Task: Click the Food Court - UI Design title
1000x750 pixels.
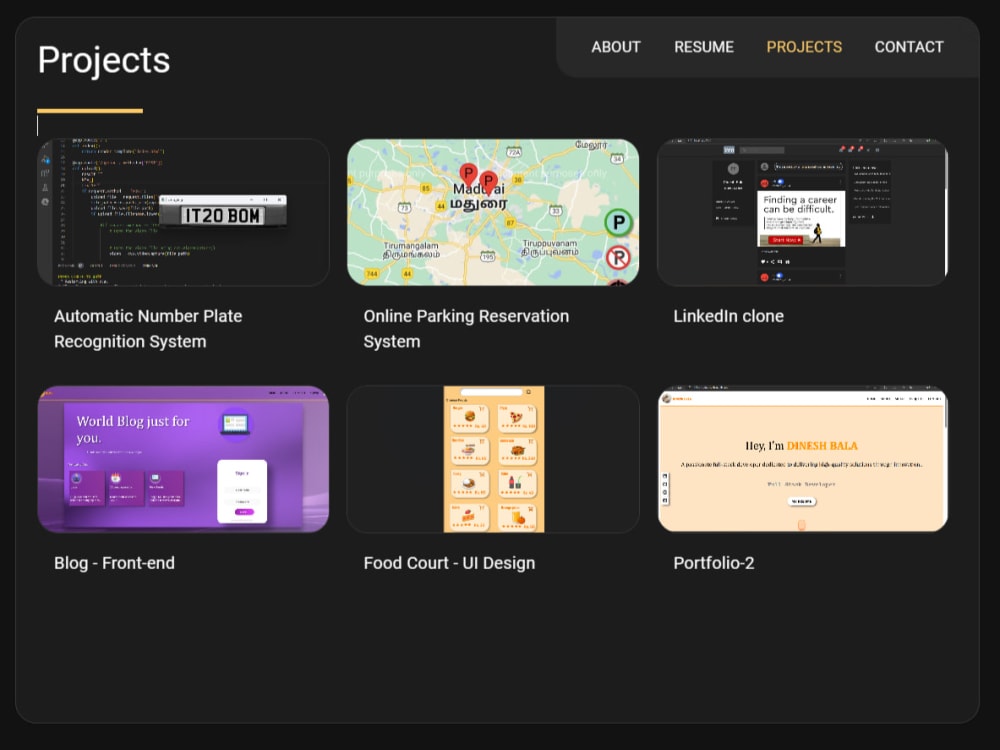Action: (449, 563)
